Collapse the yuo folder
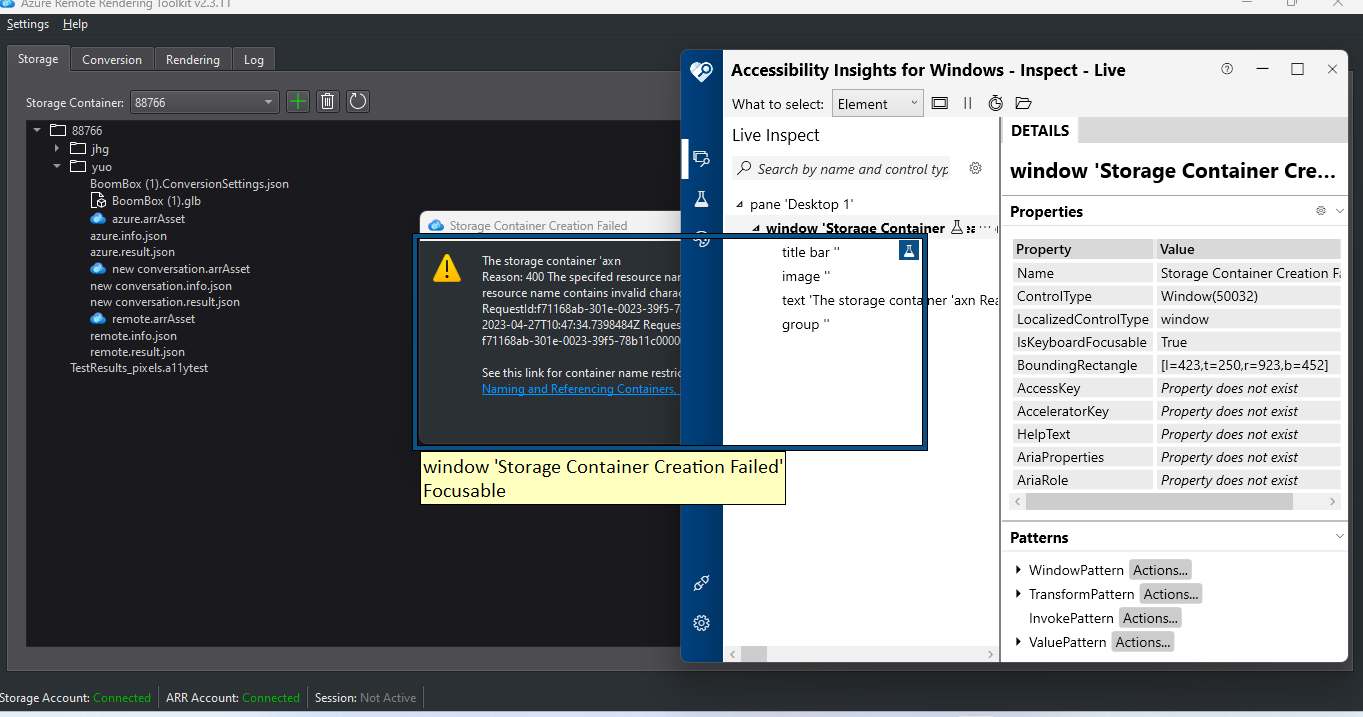Viewport: 1363px width, 717px height. tap(57, 166)
